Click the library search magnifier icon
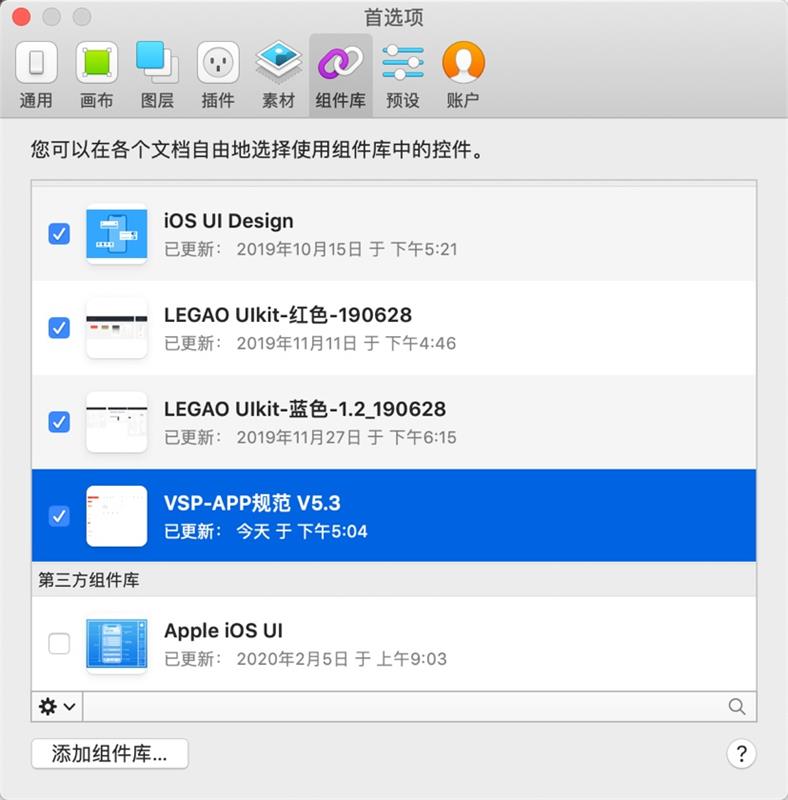The height and width of the screenshot is (800, 788). tap(736, 707)
